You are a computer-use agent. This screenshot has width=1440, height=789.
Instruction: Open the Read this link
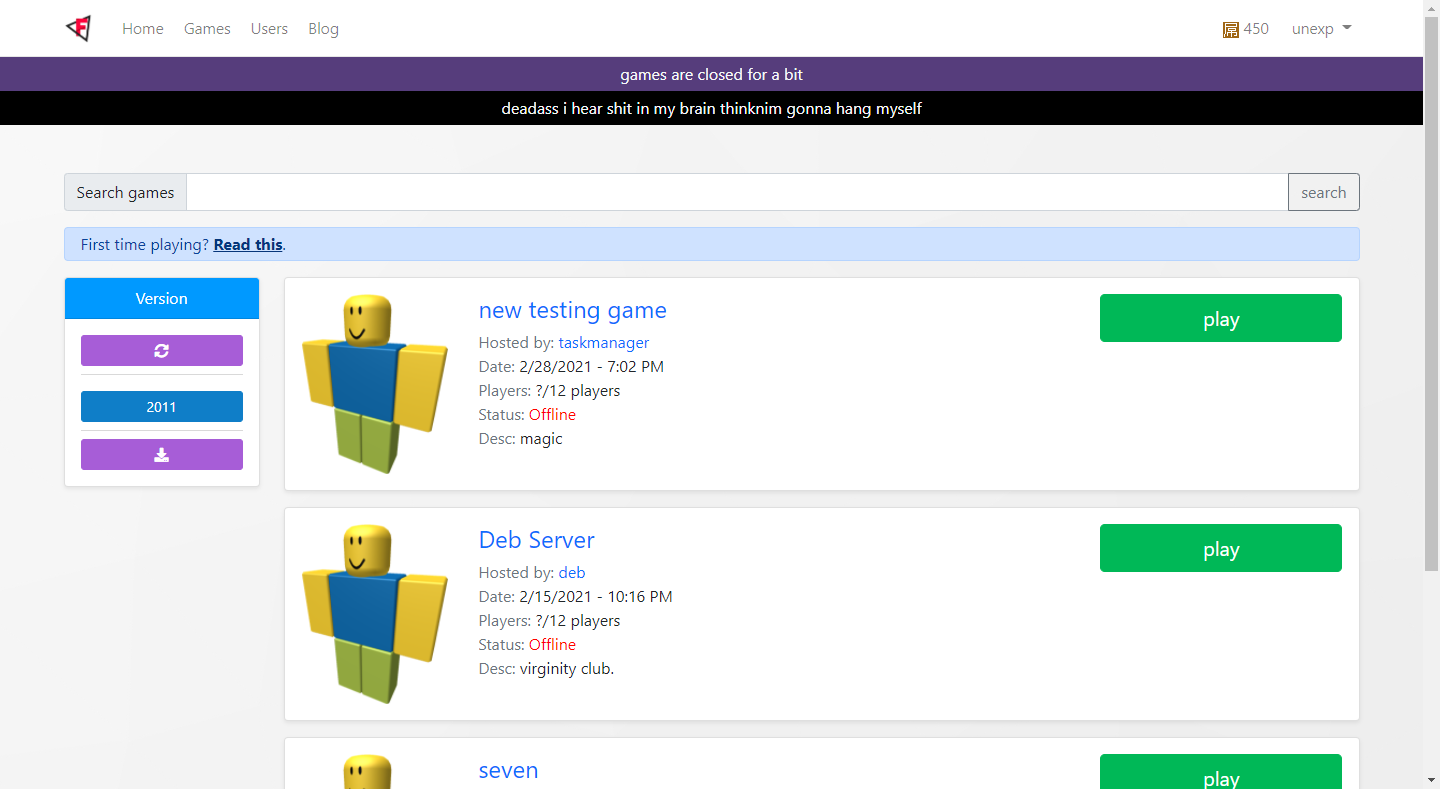pyautogui.click(x=248, y=245)
